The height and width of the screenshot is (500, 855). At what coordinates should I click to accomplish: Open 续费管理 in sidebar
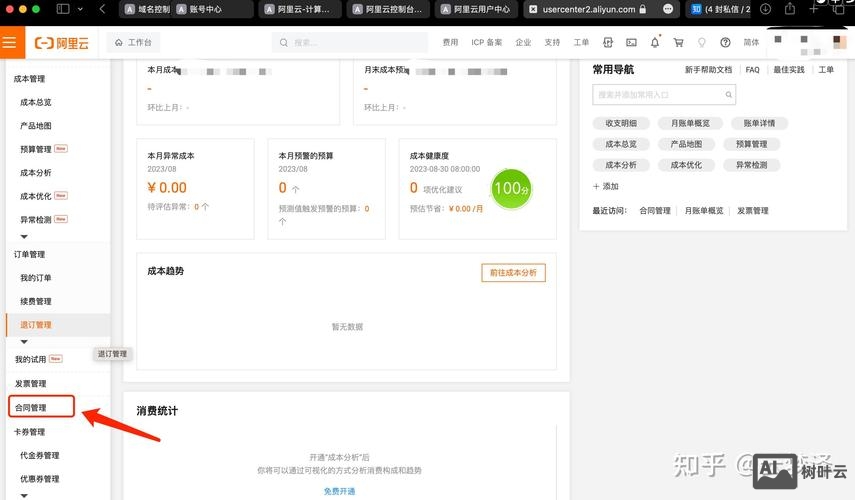(x=35, y=302)
